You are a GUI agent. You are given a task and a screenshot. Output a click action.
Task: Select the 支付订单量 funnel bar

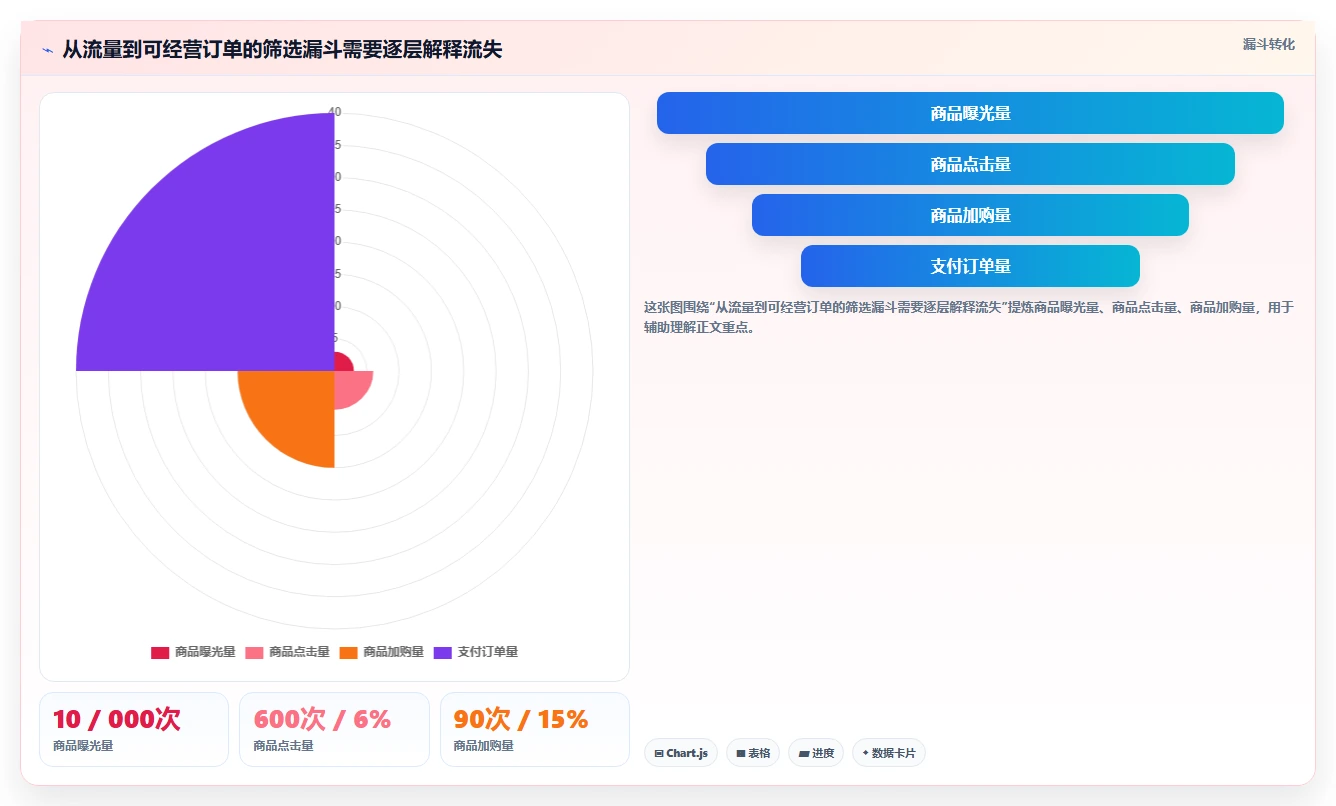click(970, 266)
